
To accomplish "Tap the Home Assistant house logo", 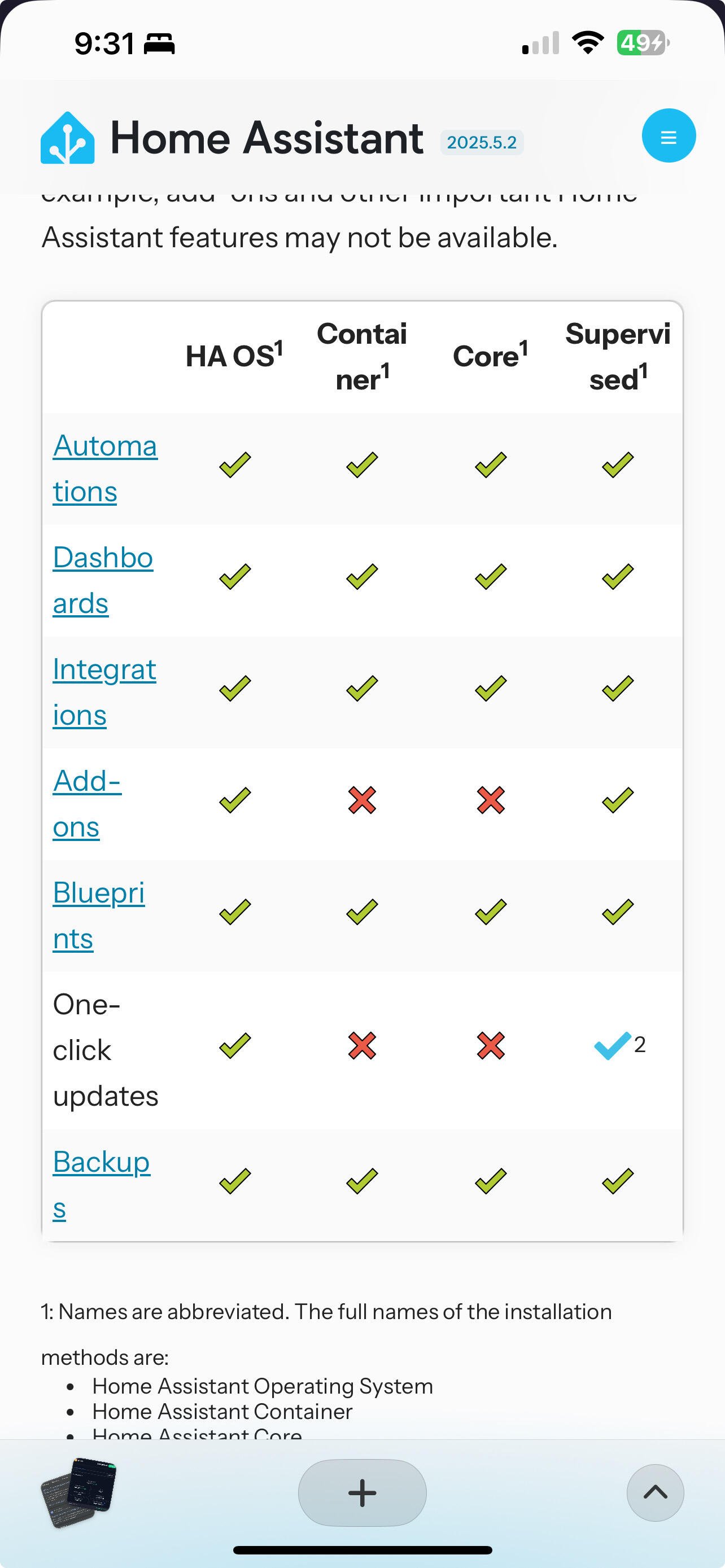I will click(x=68, y=138).
